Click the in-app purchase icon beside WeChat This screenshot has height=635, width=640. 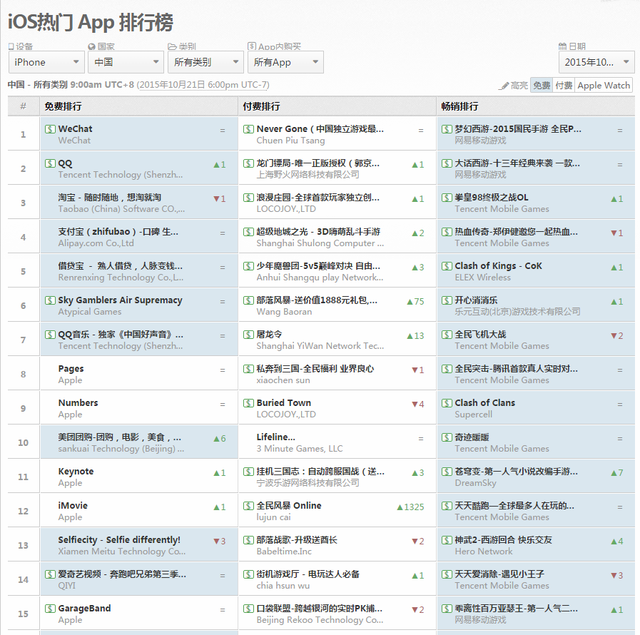[x=50, y=129]
